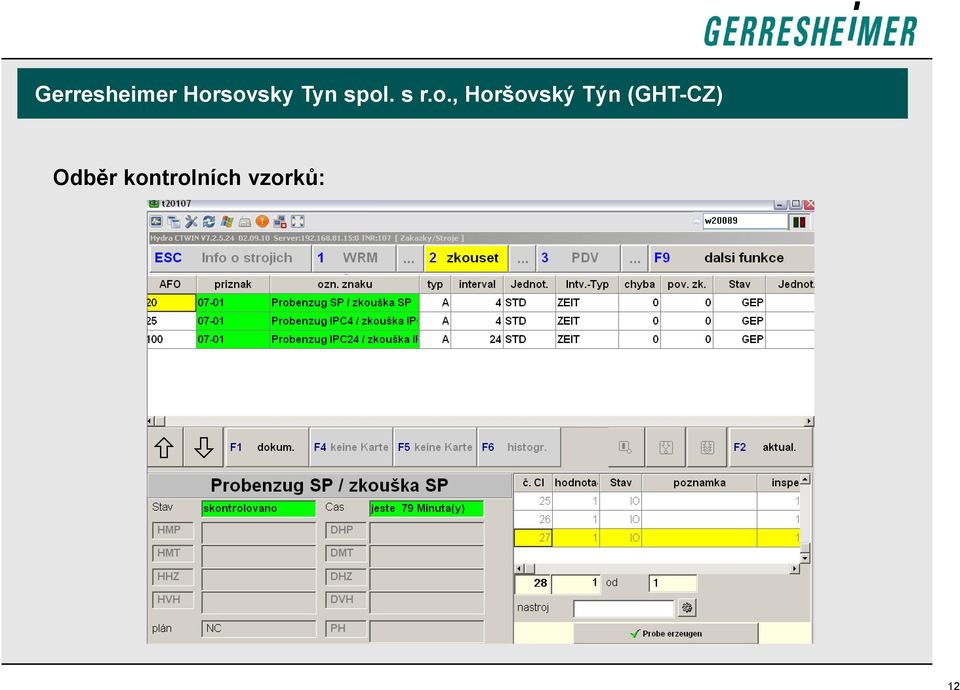Click the middle grayed icon button before F2

(x=666, y=448)
